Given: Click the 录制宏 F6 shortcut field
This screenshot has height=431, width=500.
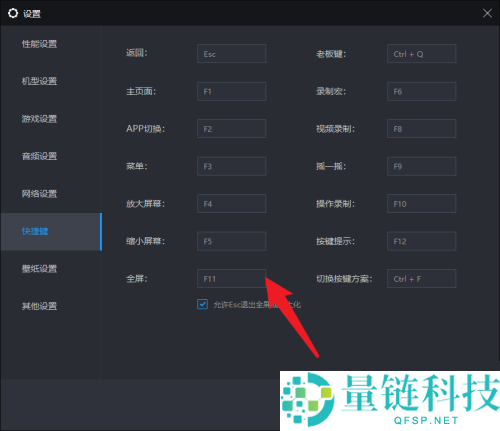Looking at the screenshot, I should [x=422, y=91].
